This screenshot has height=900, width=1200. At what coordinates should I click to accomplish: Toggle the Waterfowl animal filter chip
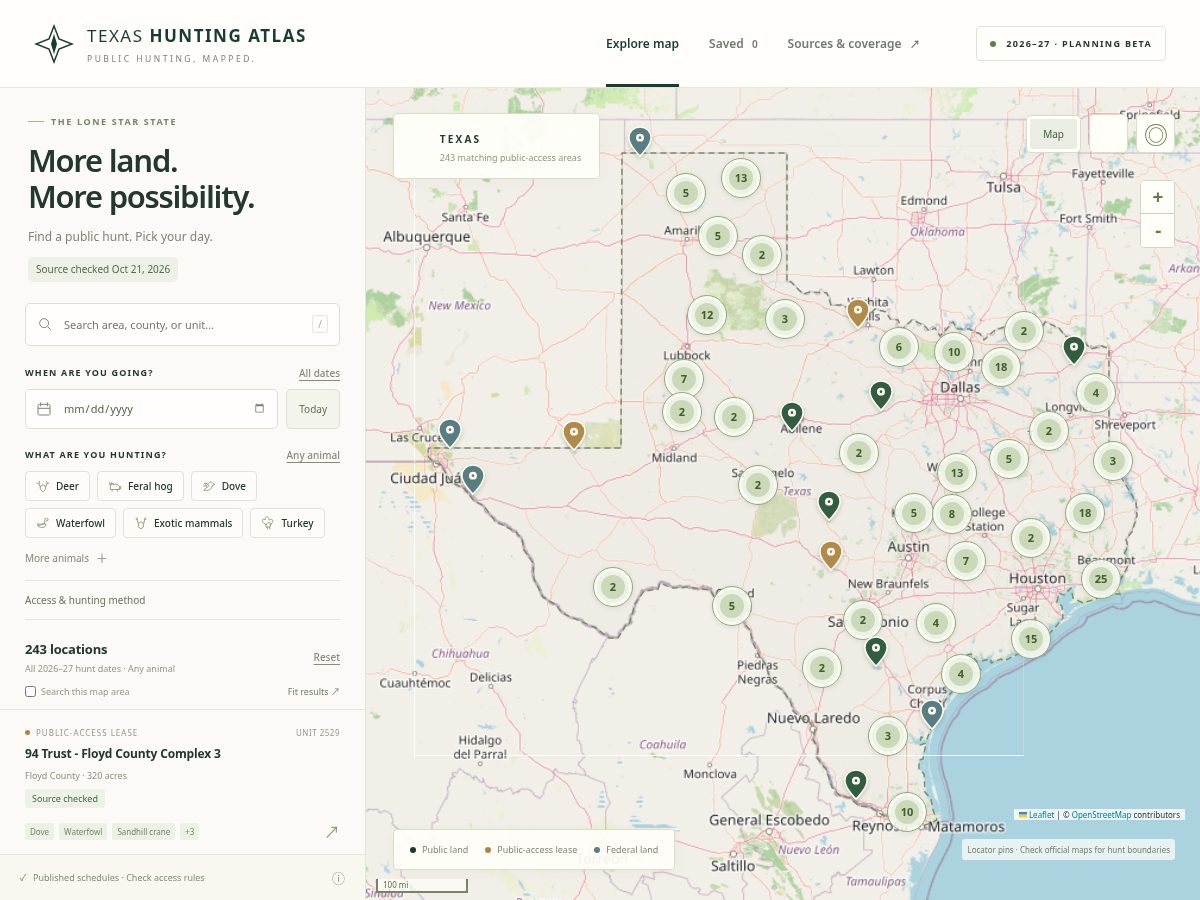click(x=71, y=523)
